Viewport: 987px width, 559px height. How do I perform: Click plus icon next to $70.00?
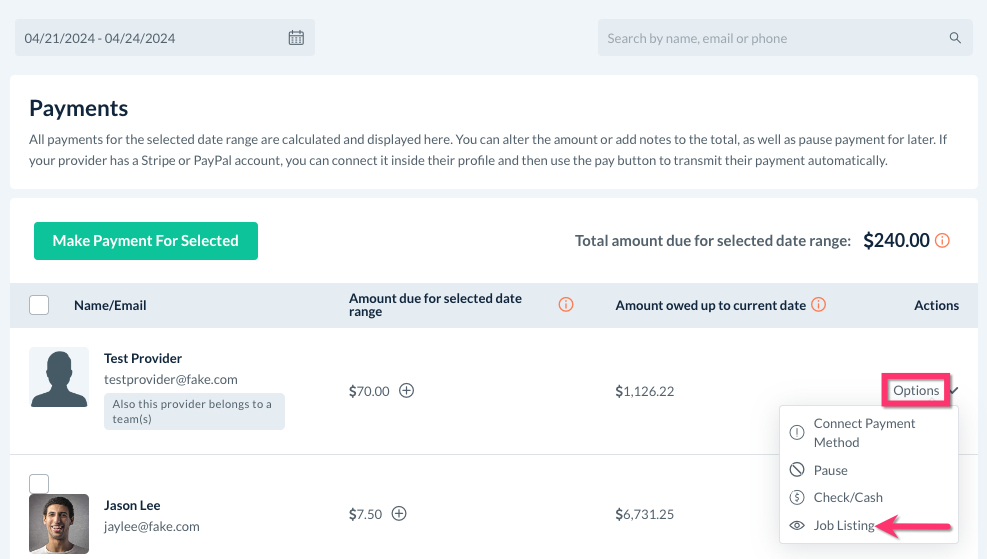407,391
